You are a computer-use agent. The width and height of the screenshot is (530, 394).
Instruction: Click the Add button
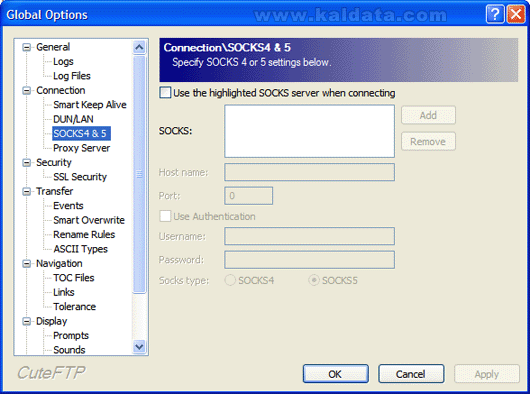428,115
